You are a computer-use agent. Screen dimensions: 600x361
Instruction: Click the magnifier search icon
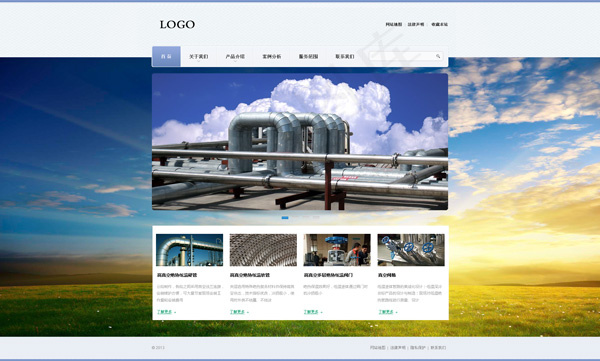[438, 56]
